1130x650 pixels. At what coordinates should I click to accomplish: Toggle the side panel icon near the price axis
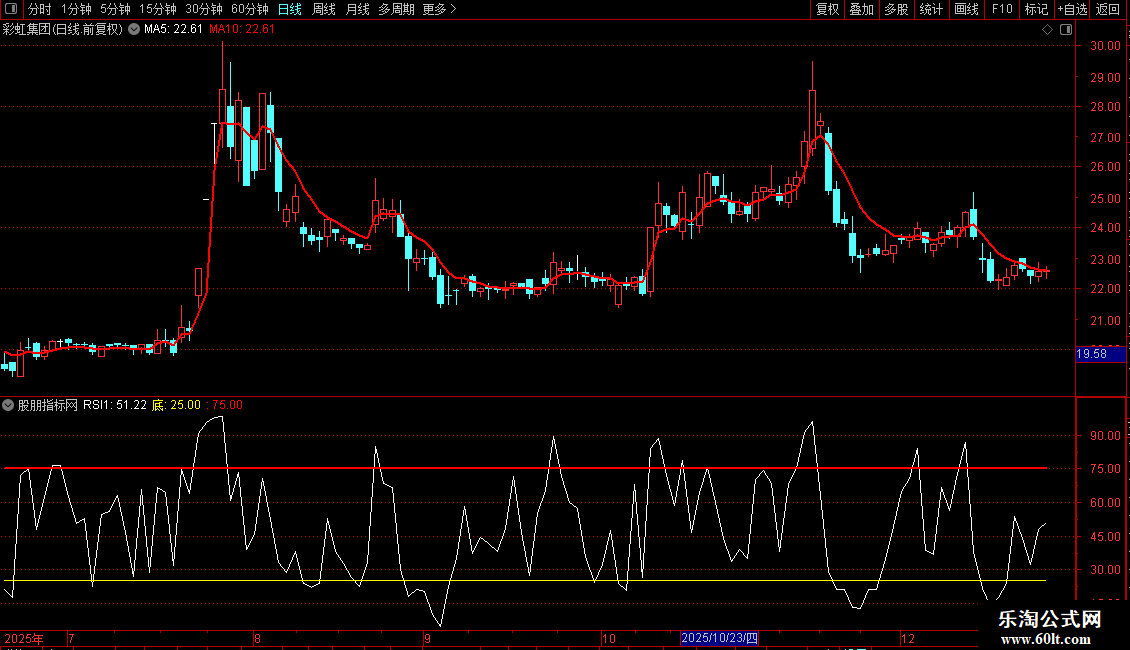tap(1066, 29)
